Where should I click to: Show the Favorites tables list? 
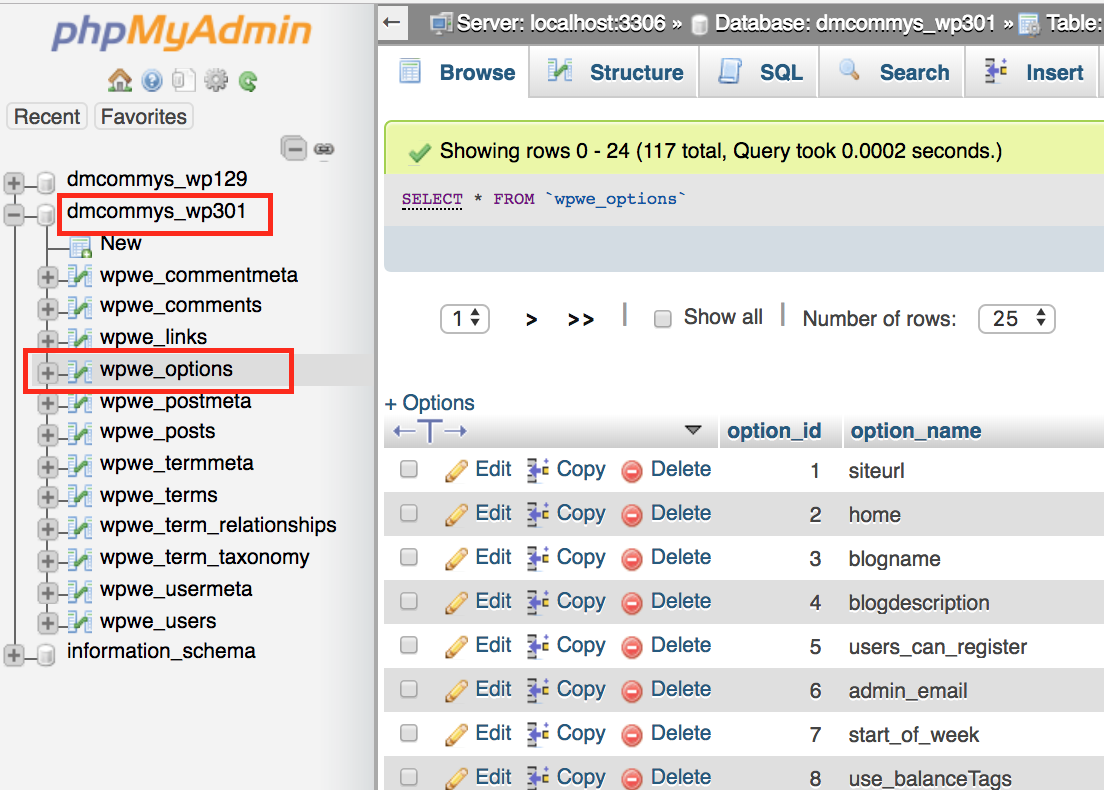point(144,116)
